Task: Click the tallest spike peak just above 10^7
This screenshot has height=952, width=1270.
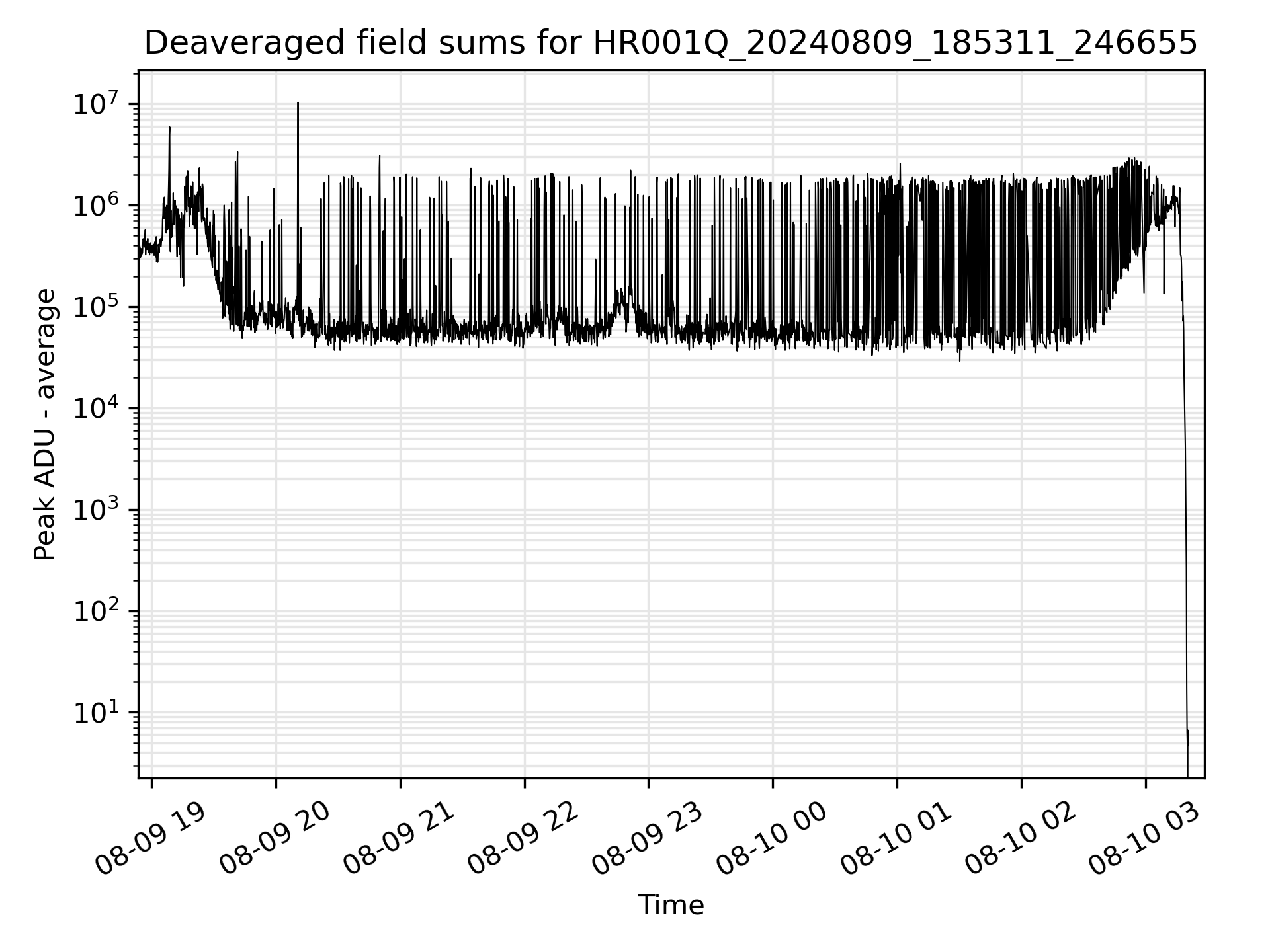Action: click(298, 104)
